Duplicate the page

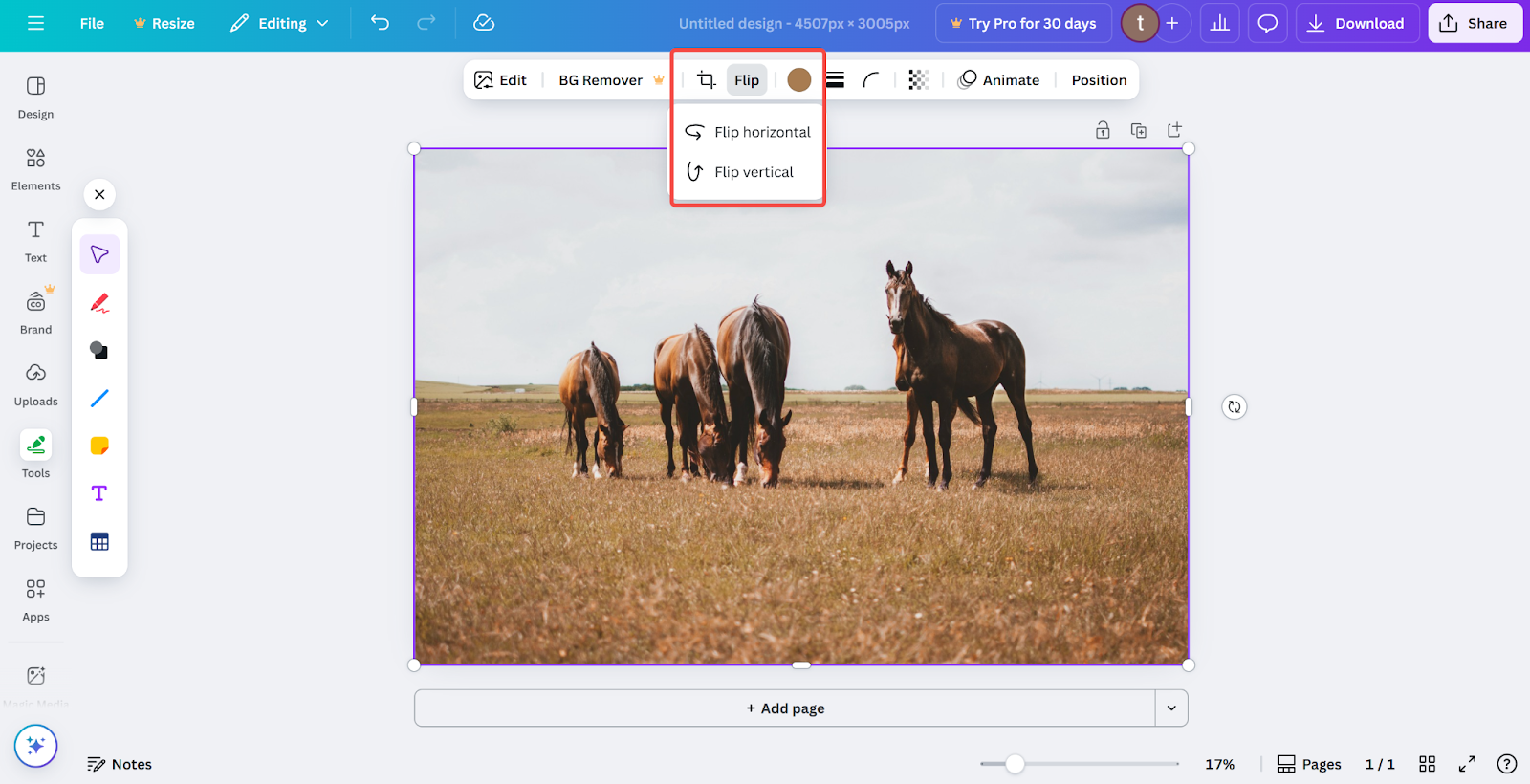tap(1139, 130)
